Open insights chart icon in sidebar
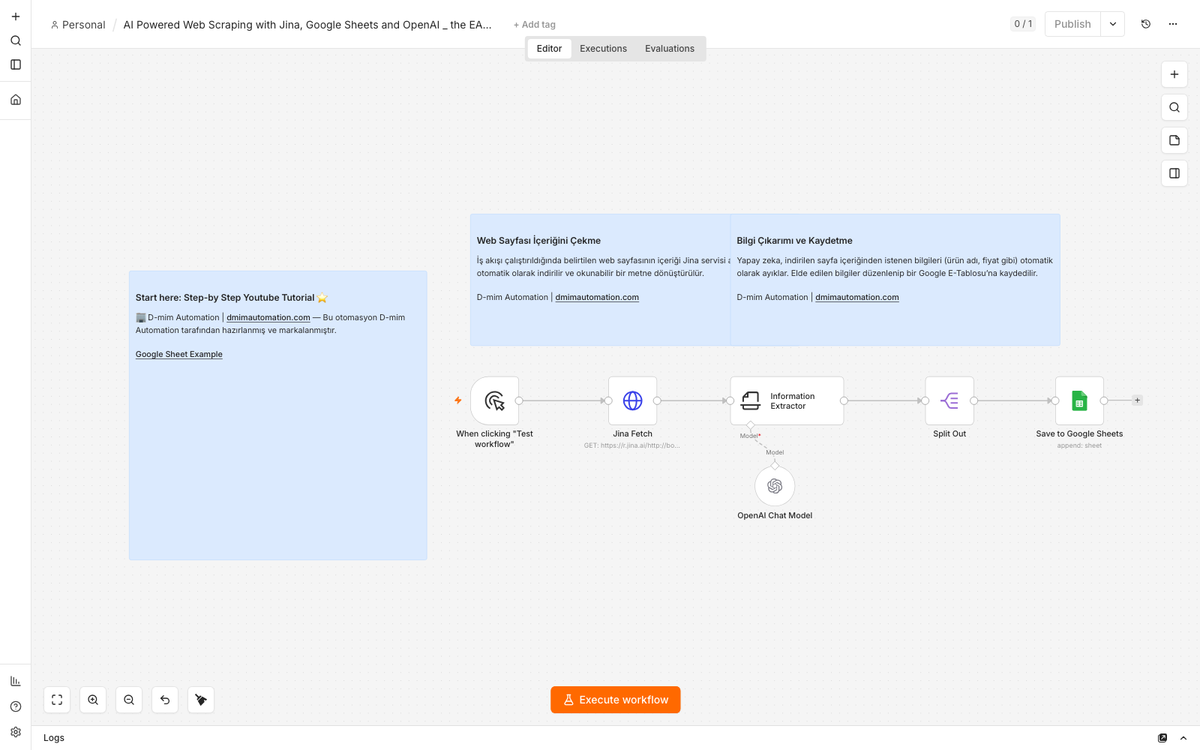The height and width of the screenshot is (750, 1200). click(x=15, y=681)
